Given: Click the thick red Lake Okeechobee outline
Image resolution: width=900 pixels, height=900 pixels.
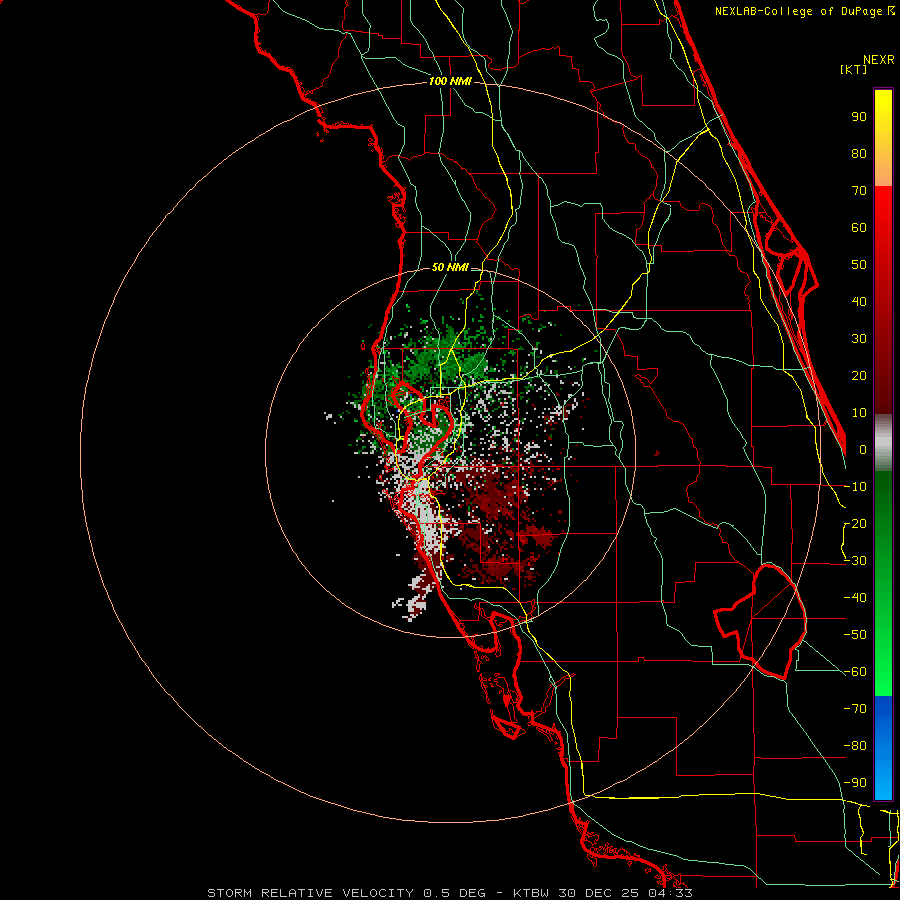Looking at the screenshot, I should (763, 623).
